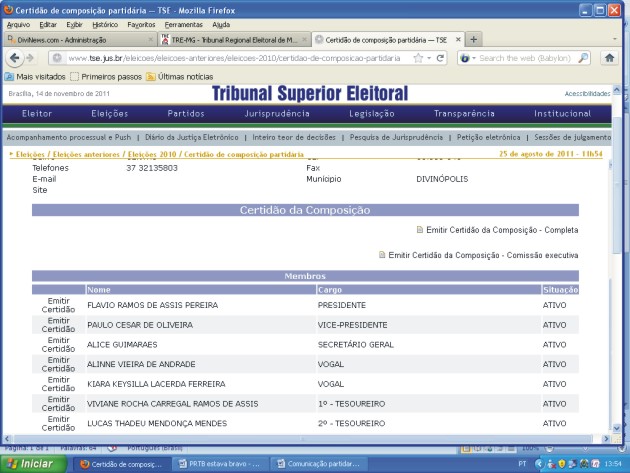
Task: Click scroll-down arrow of page vertical scrollbar
Action: point(616,428)
